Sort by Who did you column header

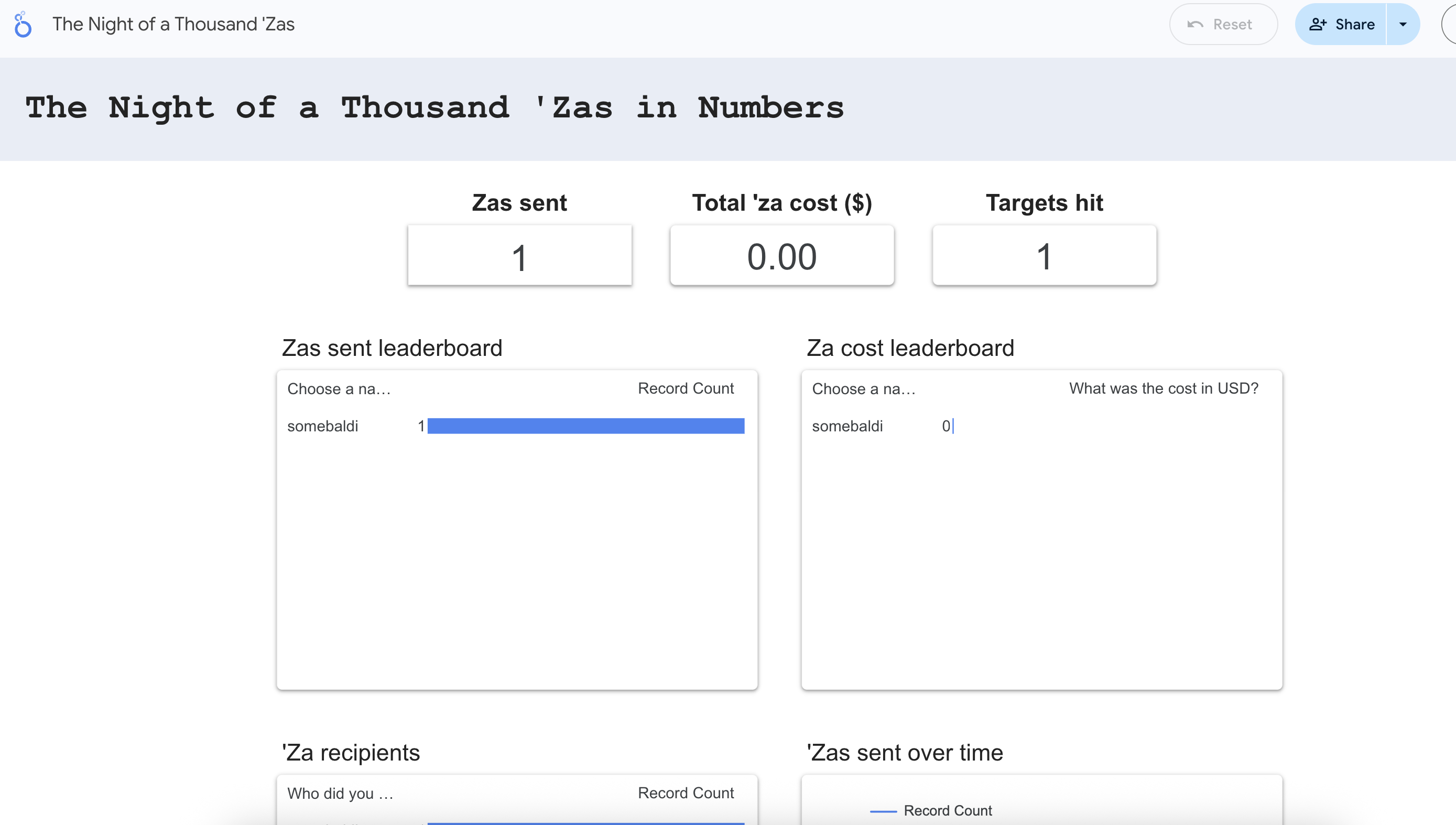tap(340, 793)
